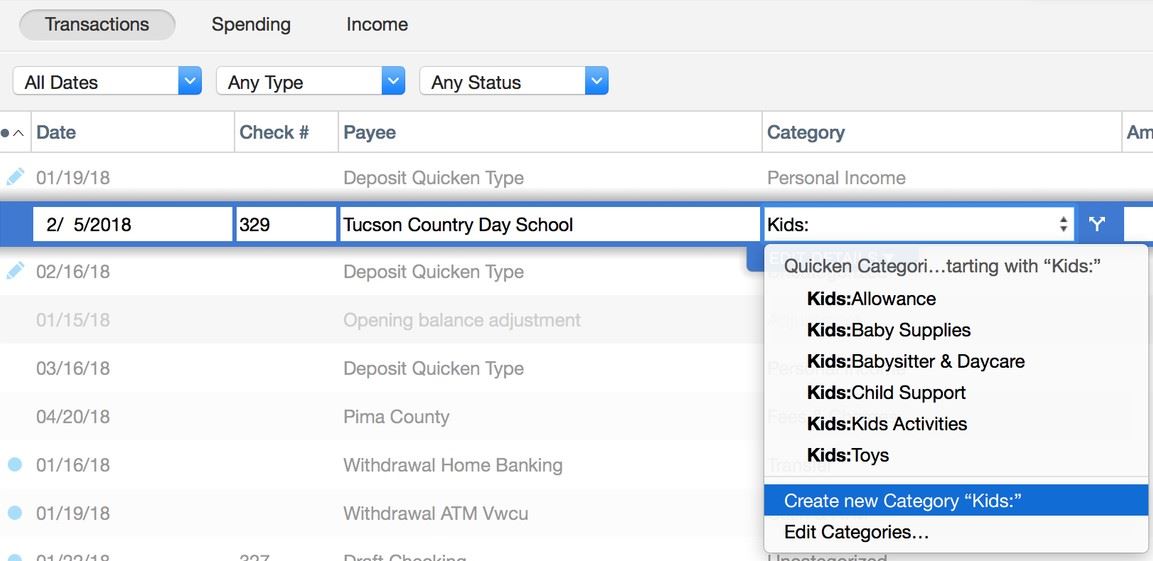Click the blue status dot for Withdrawal Home Banking
The image size is (1153, 561).
tap(15, 465)
